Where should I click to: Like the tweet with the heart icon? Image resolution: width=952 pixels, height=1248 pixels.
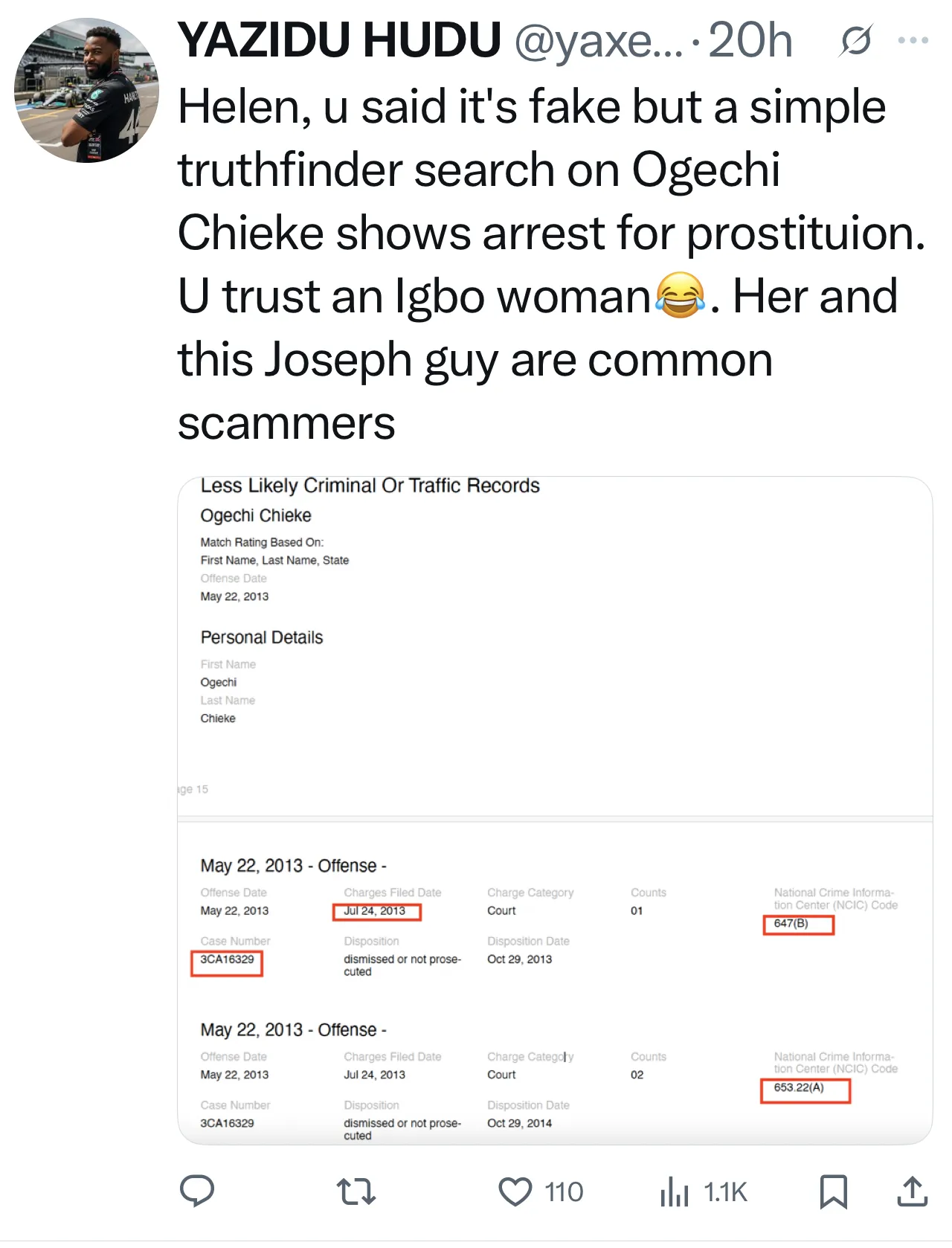tap(515, 1191)
